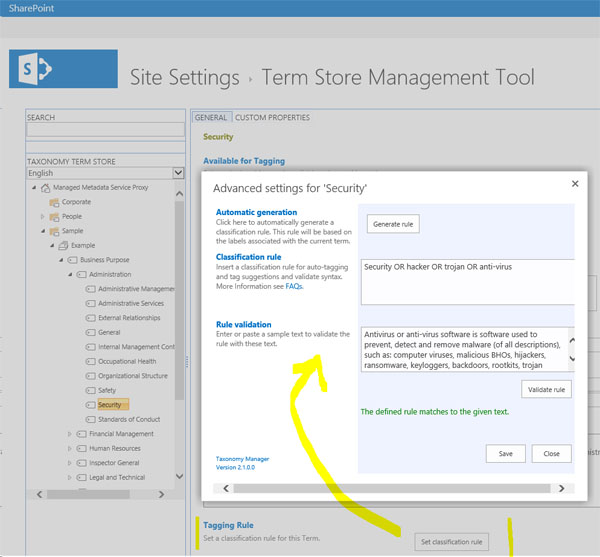600x557 pixels.
Task: Switch to the GENERAL tab
Action: [x=212, y=117]
